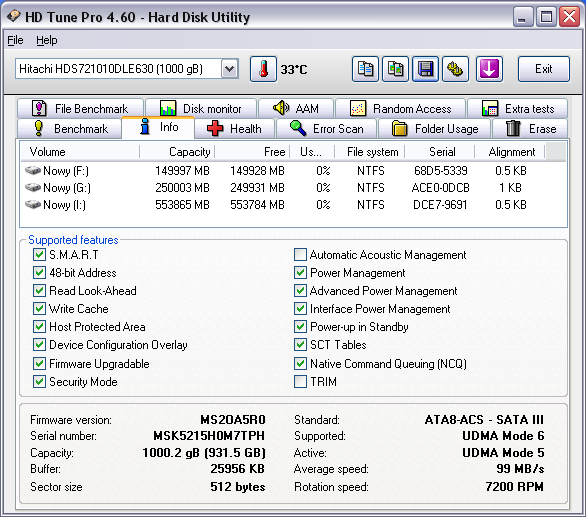586x517 pixels.
Task: Toggle the Power Management checkbox
Action: (x=300, y=273)
